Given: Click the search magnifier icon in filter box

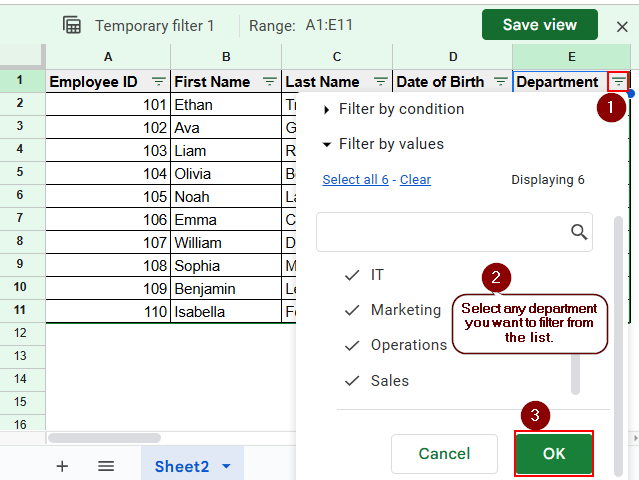Looking at the screenshot, I should 579,232.
